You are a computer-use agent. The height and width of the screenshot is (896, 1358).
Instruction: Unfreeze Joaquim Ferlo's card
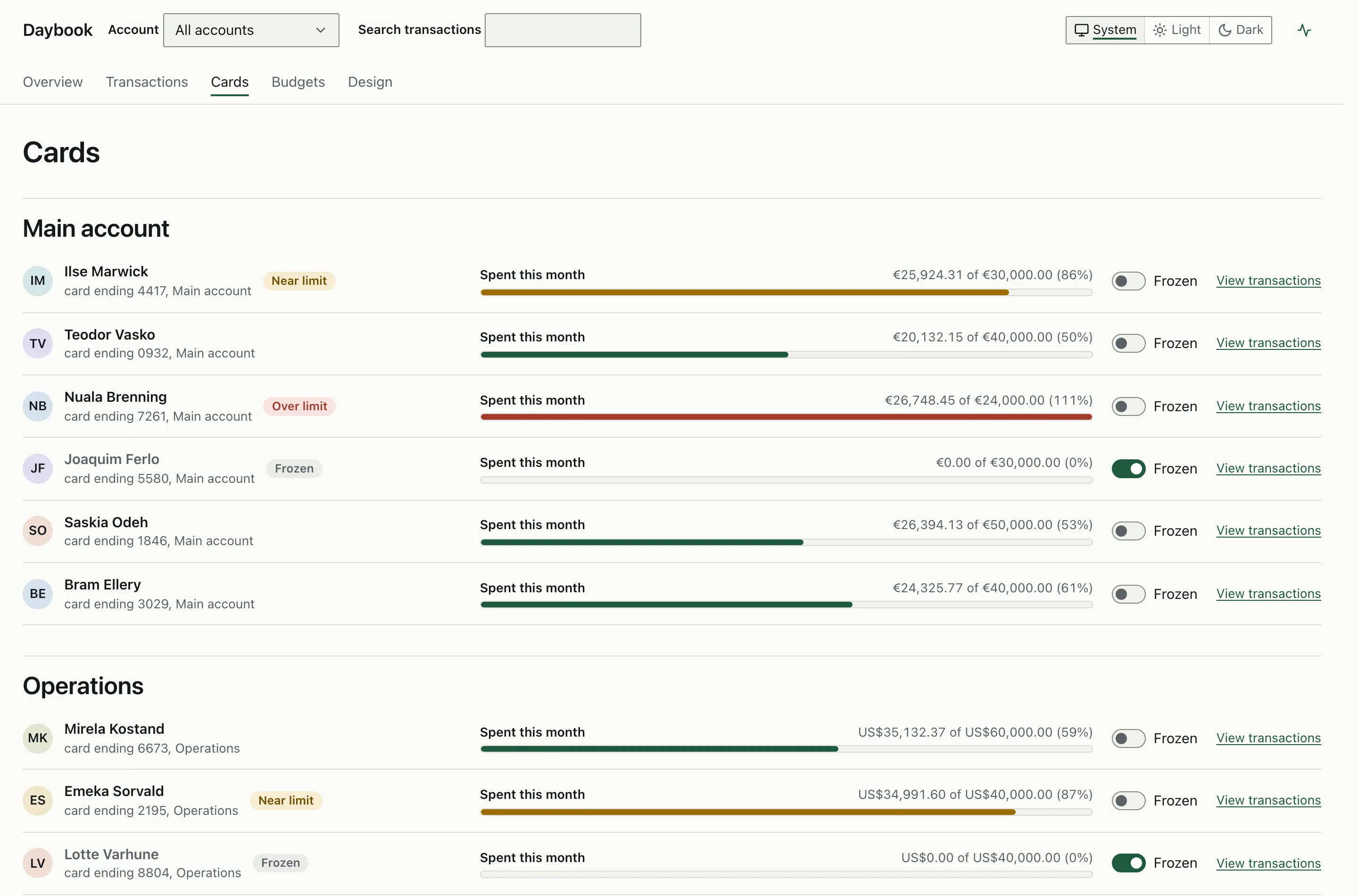[x=1128, y=469]
